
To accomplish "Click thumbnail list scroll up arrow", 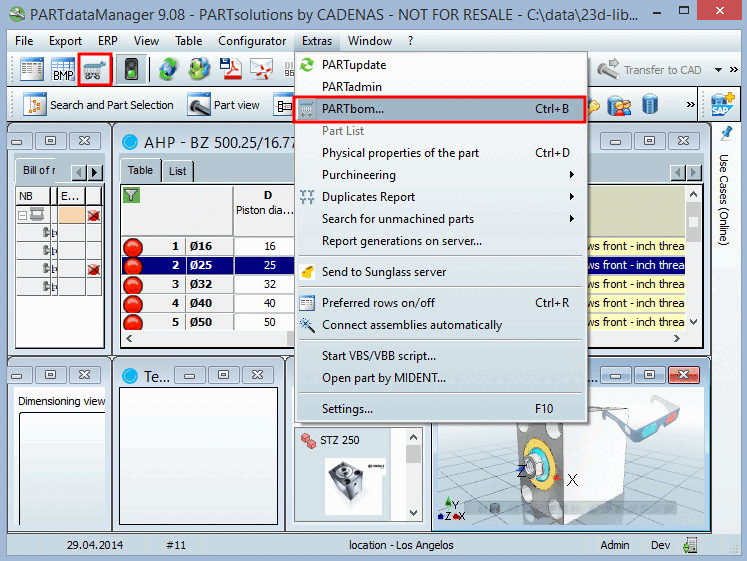I will pyautogui.click(x=413, y=437).
